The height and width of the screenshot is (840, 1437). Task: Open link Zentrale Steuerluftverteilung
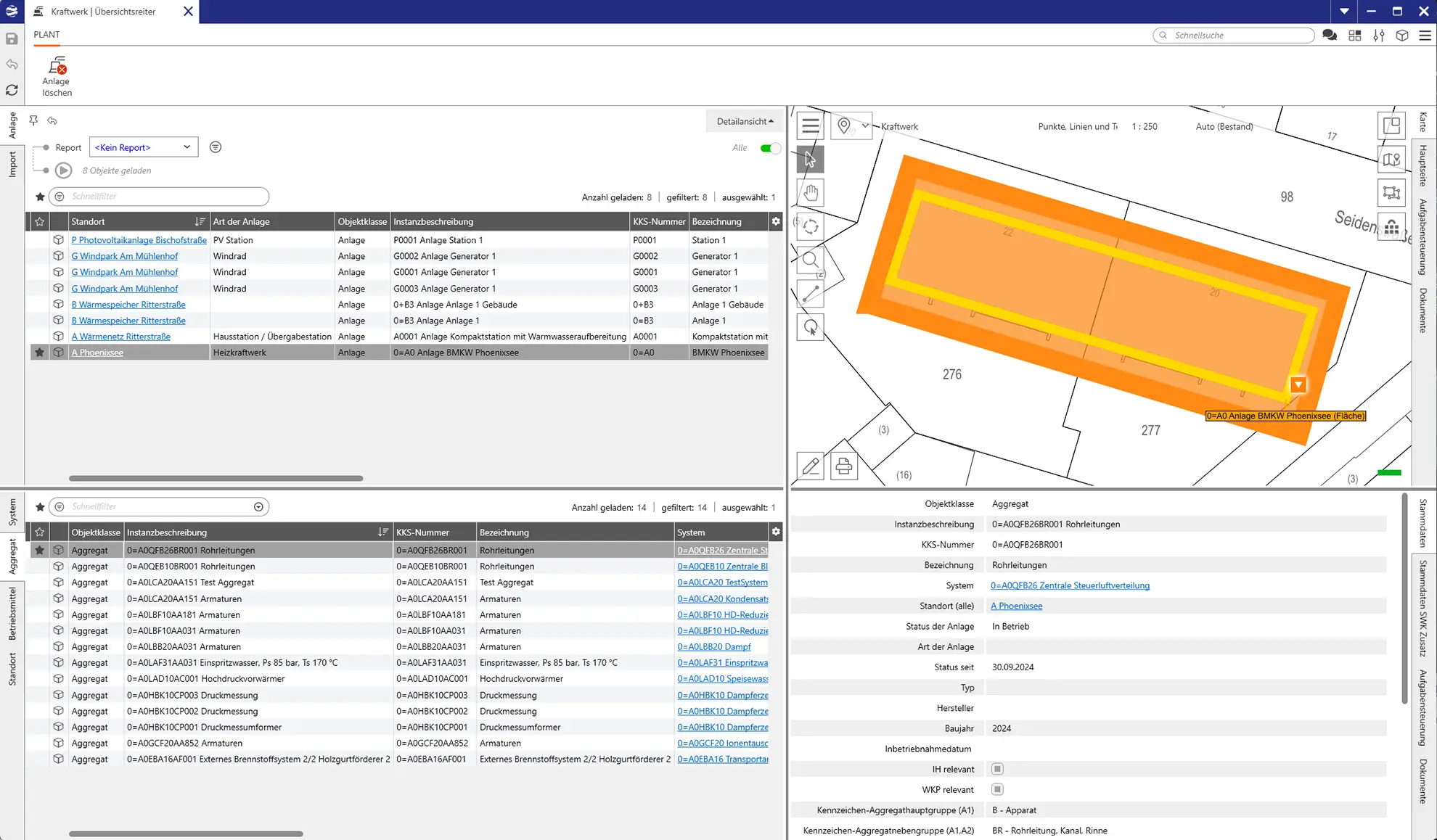pos(1070,585)
